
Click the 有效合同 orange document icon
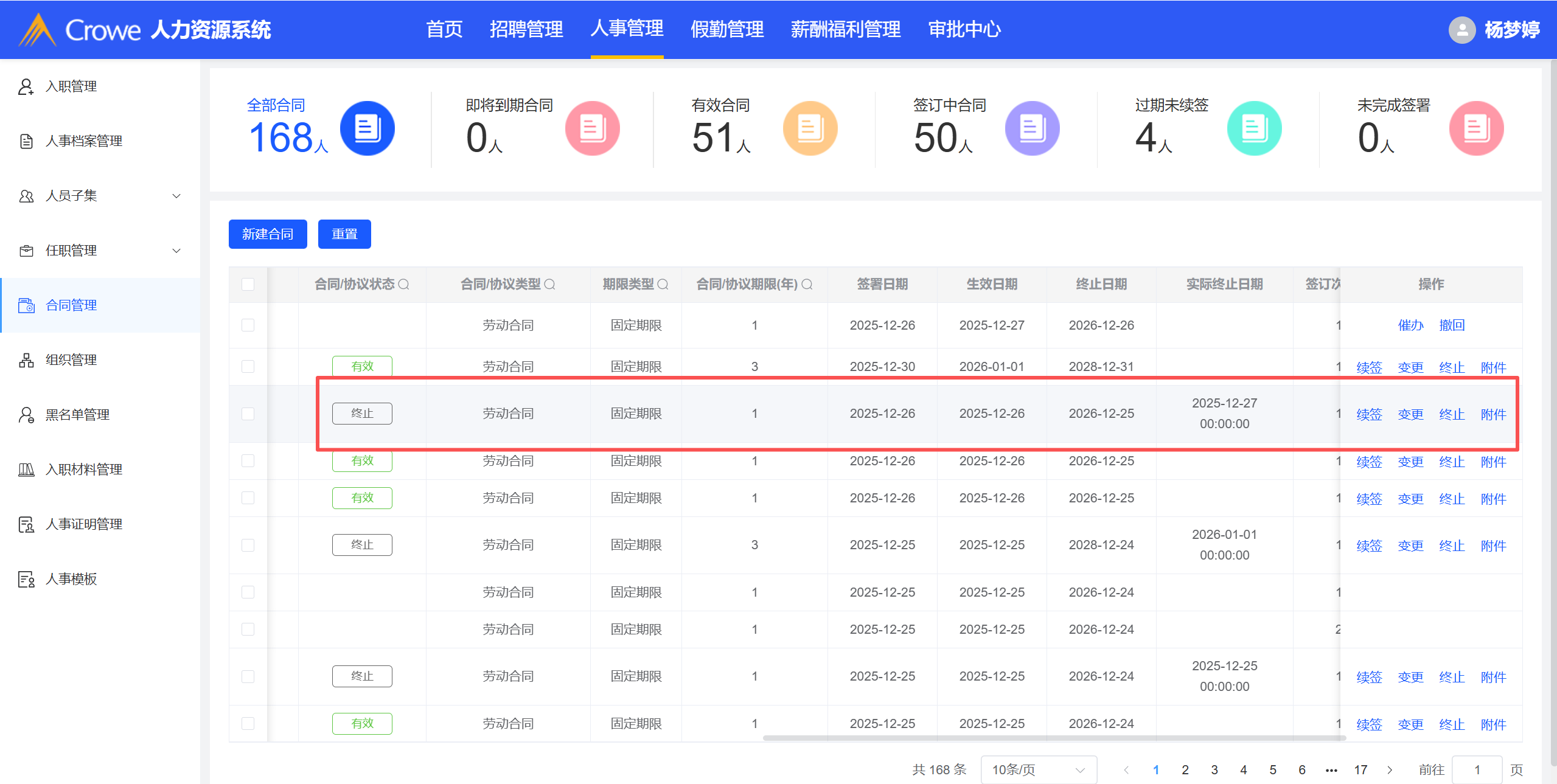click(810, 128)
